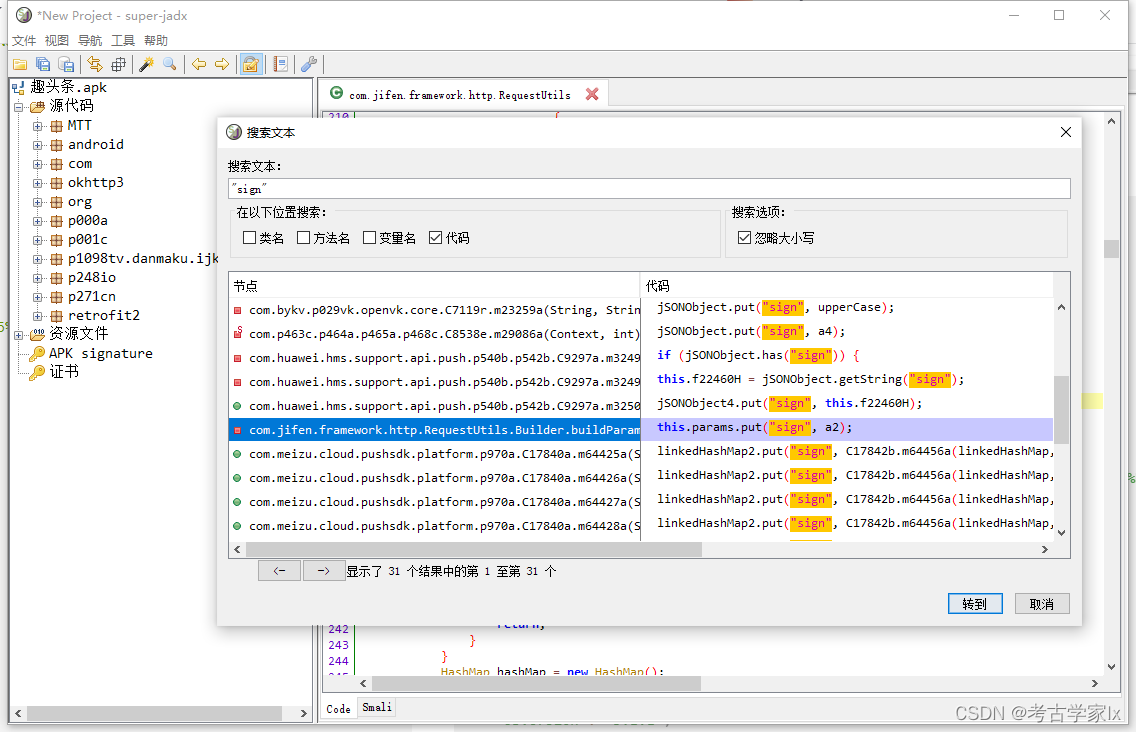
Task: Click the save-all toolbar icon
Action: pos(41,63)
